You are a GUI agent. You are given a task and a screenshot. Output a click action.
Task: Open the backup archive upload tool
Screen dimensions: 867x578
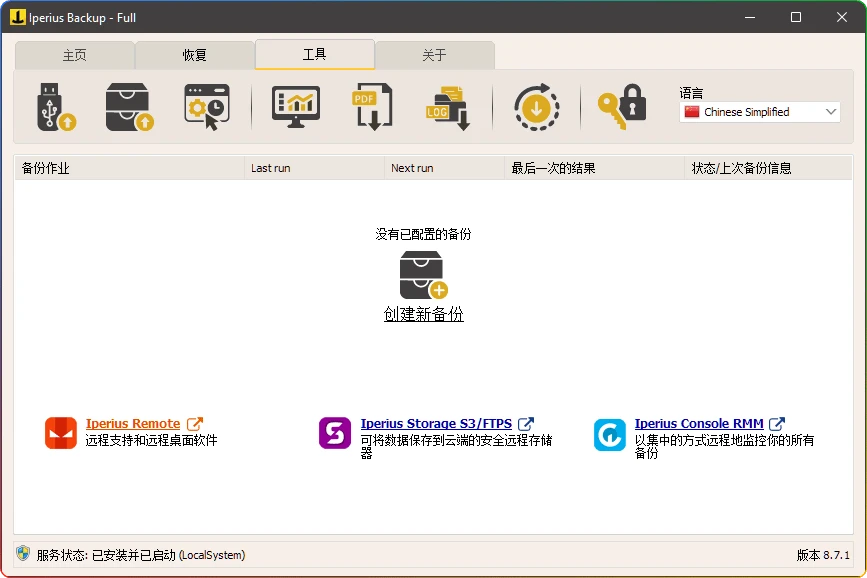pos(128,108)
